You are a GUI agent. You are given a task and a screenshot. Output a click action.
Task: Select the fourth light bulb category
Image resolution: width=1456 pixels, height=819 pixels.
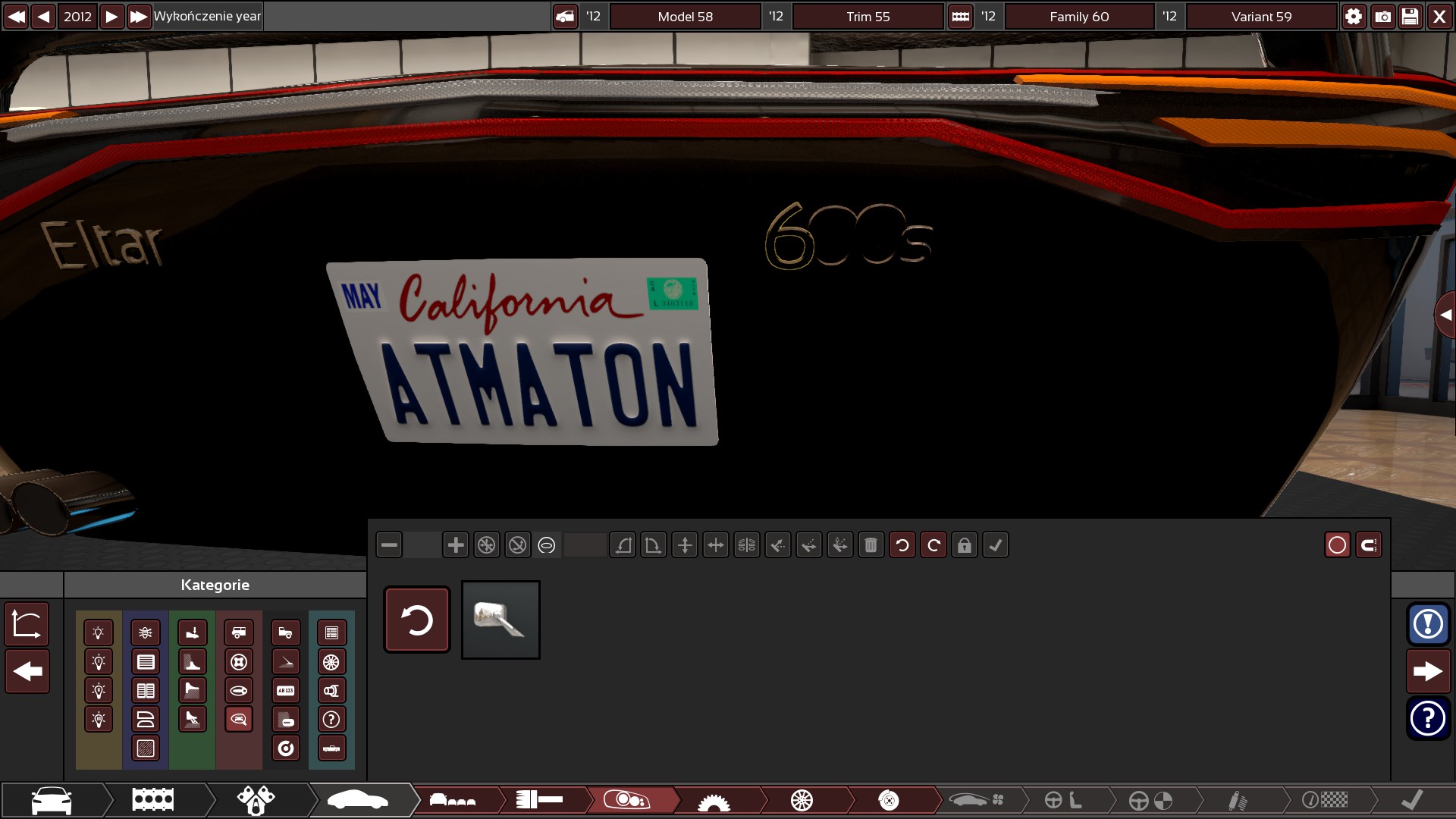point(99,719)
